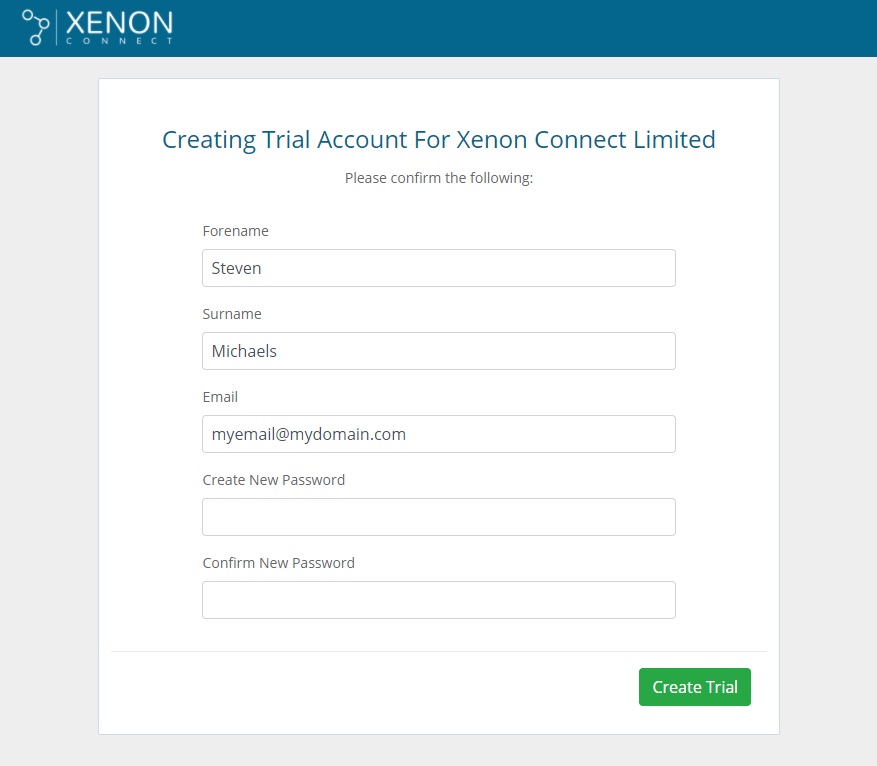
Task: Click the 'Please confirm the following:' text
Action: click(x=438, y=178)
